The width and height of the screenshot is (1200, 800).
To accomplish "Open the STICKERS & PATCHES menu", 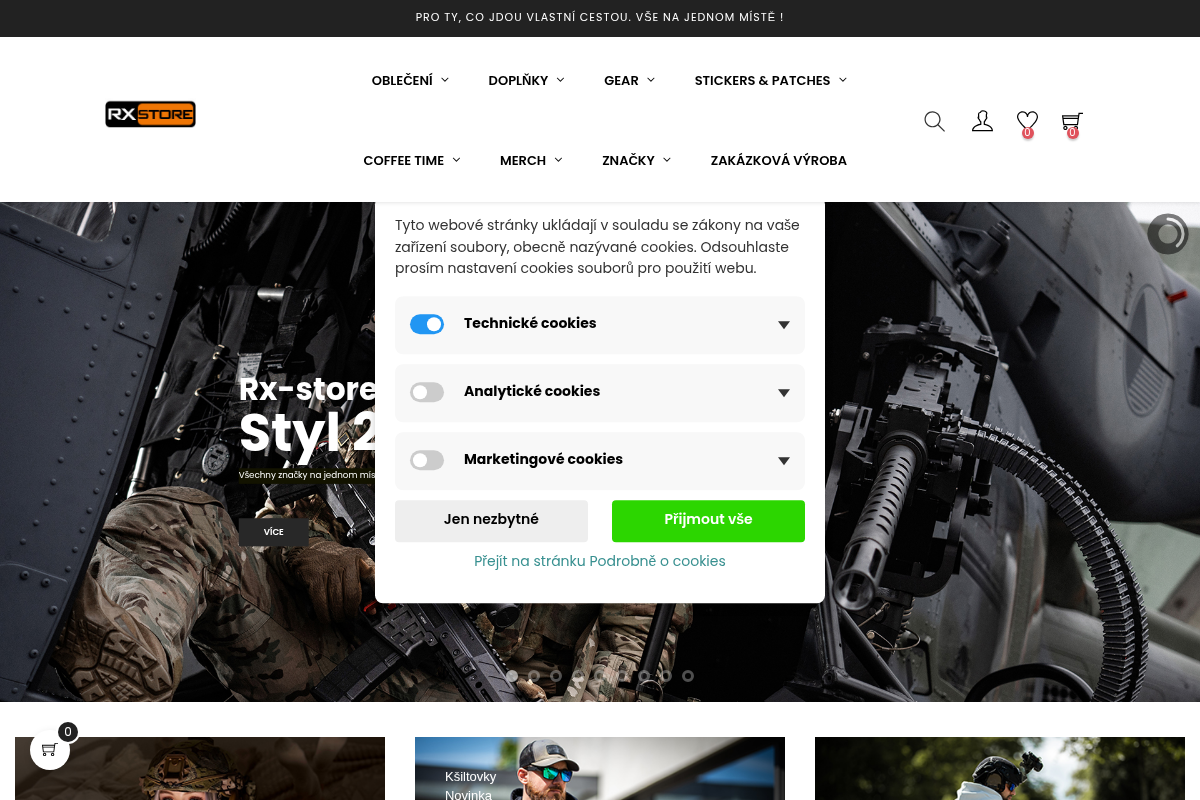I will tap(770, 80).
